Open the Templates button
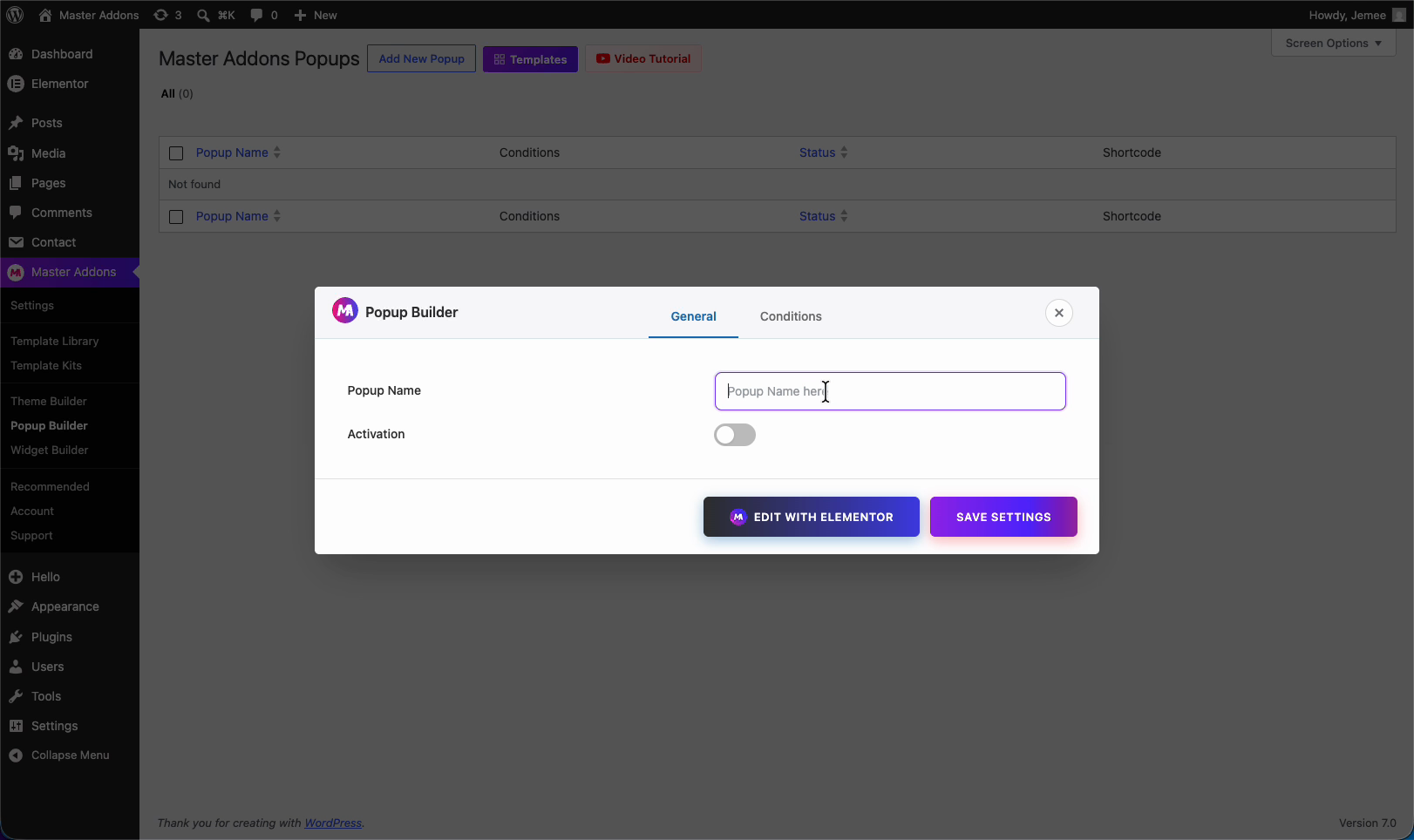The height and width of the screenshot is (840, 1414). [x=530, y=59]
